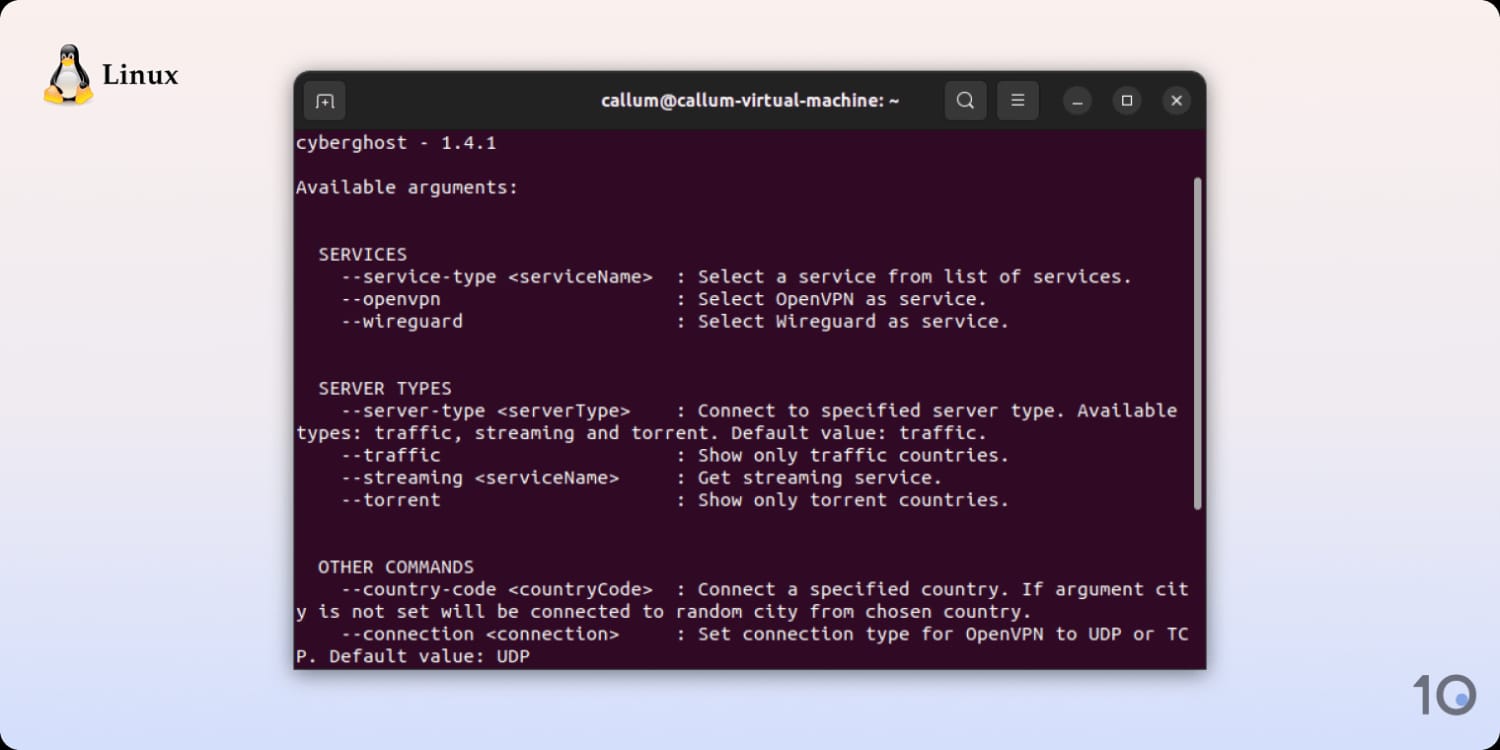
Task: Click the cyberghost - 1.4.1 version line
Action: click(396, 143)
